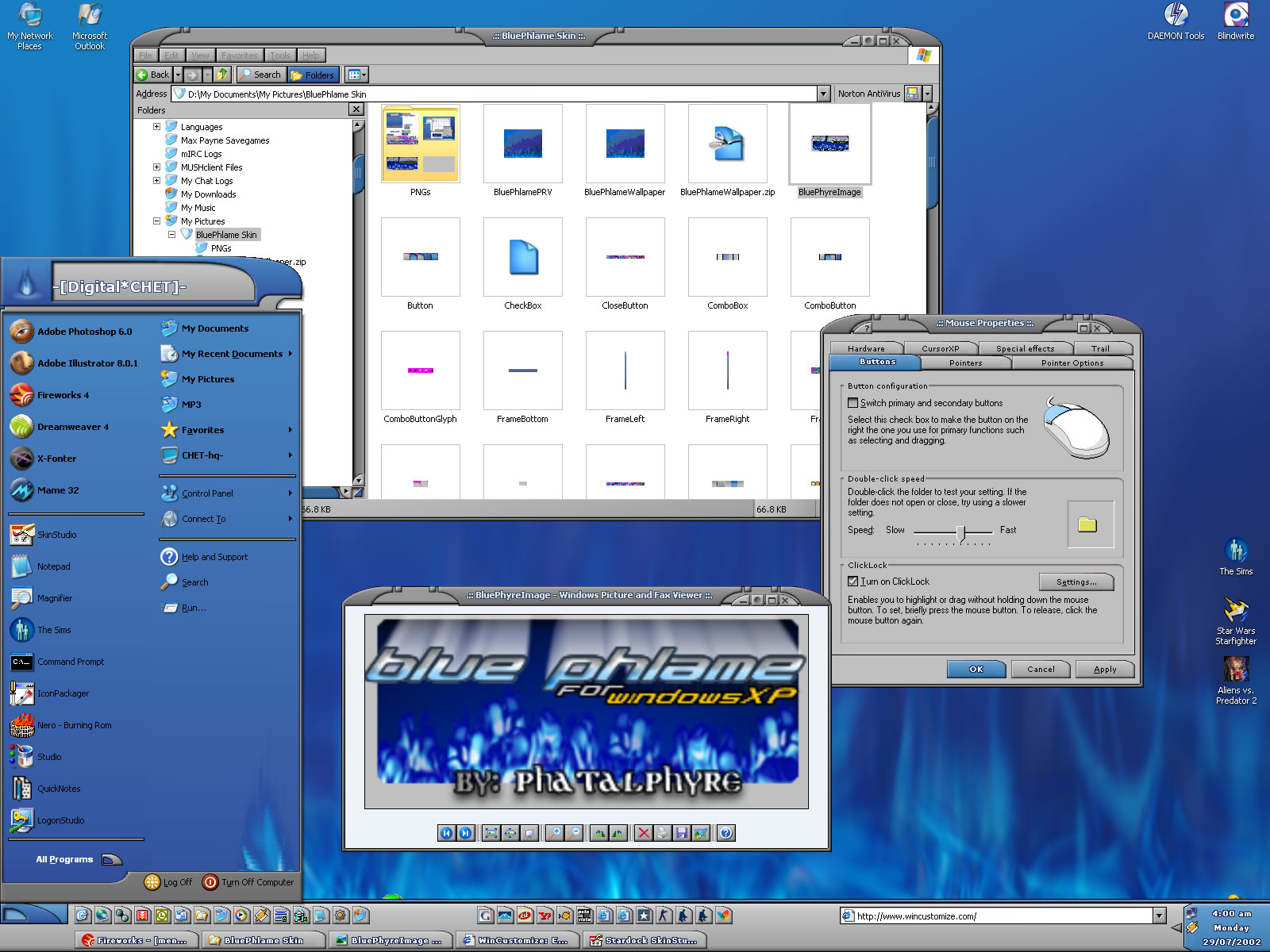Click OK in Mouse Properties
1270x952 pixels.
click(976, 669)
